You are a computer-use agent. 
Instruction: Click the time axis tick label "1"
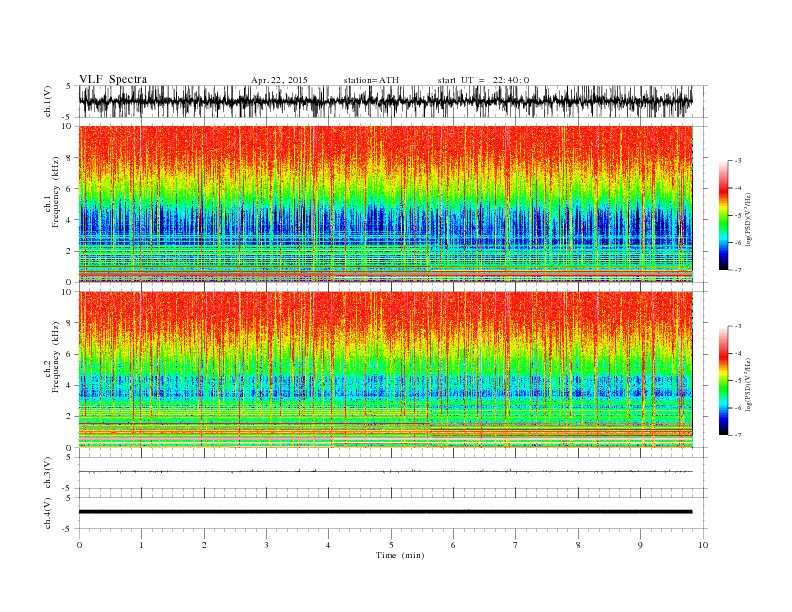point(141,545)
